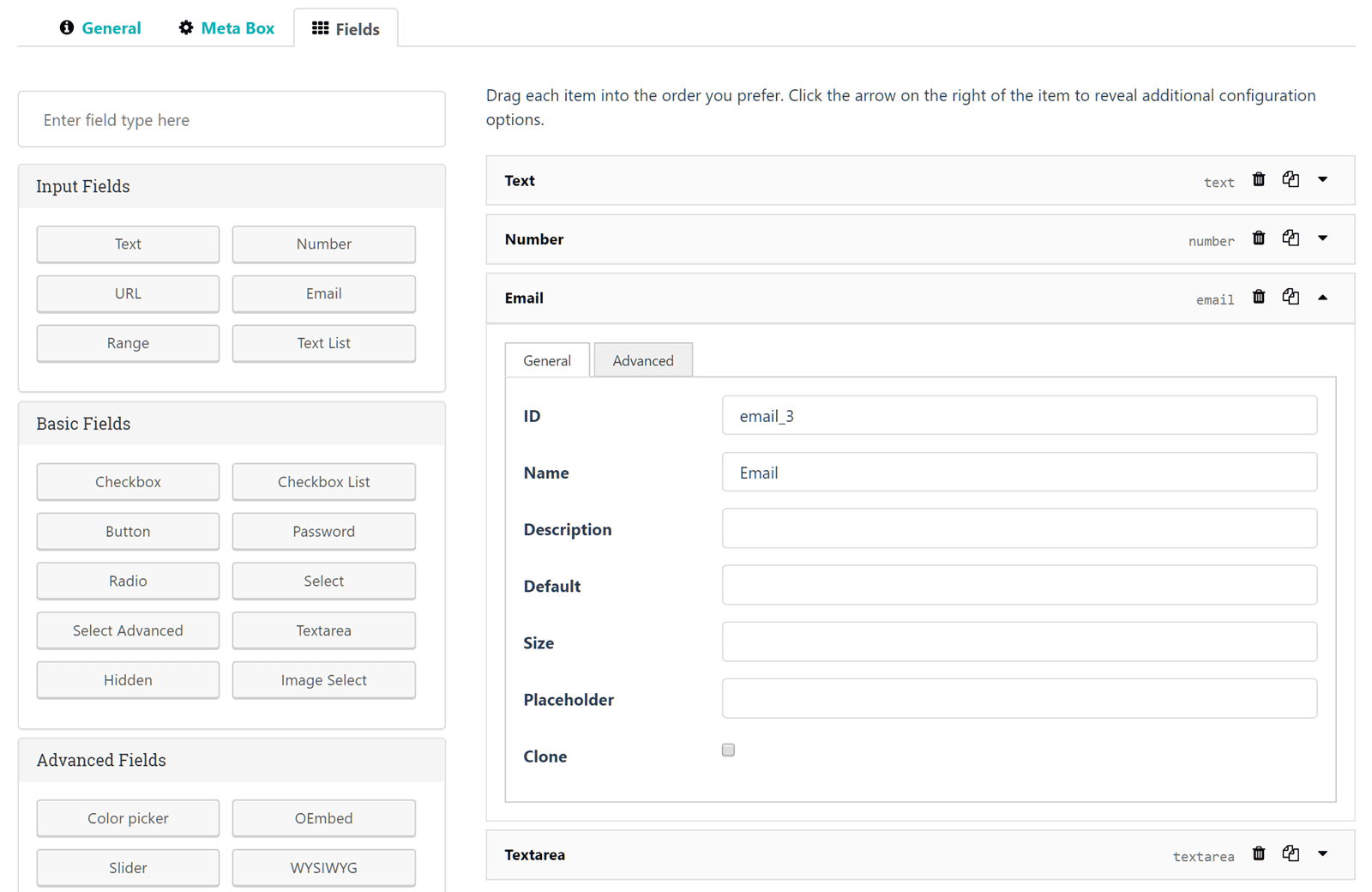Delete the Email field row
Screen dimensions: 1372x892
[1258, 297]
